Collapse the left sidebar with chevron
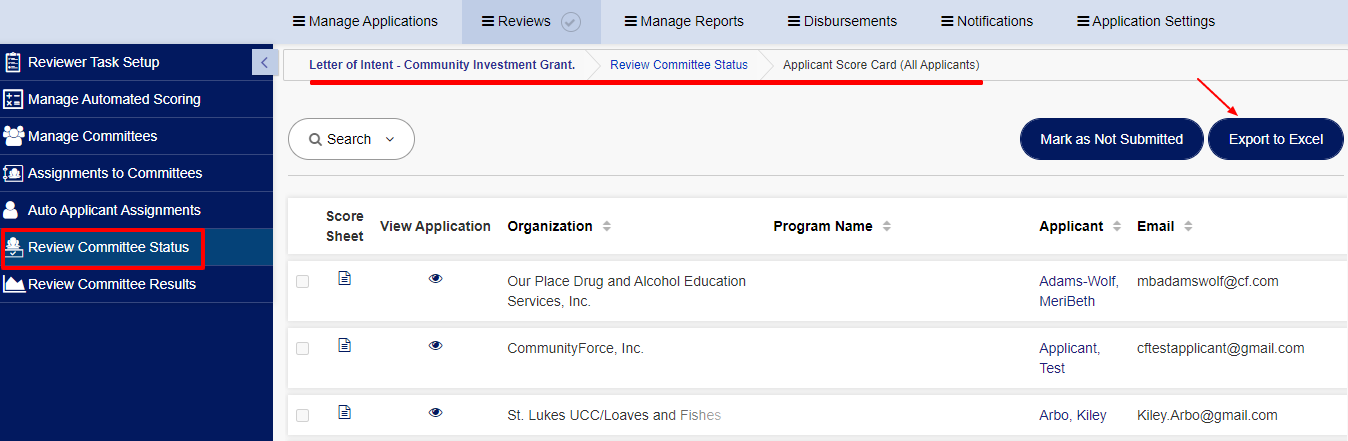The height and width of the screenshot is (441, 1348). click(264, 62)
